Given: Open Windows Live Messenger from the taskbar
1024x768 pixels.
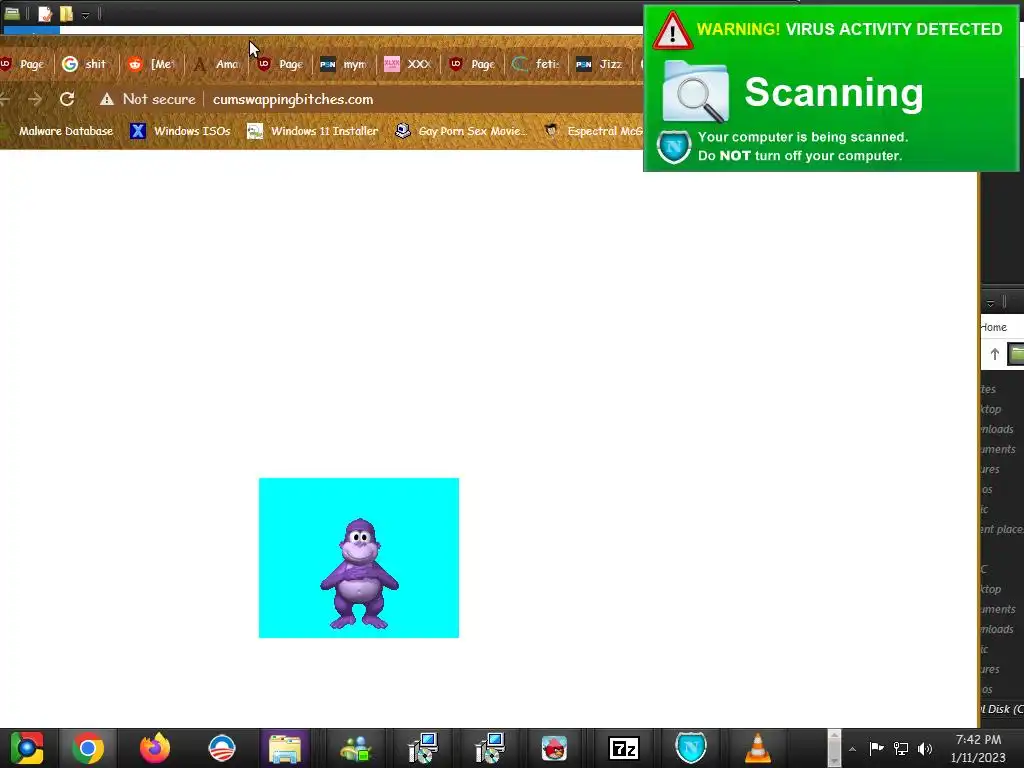Looking at the screenshot, I should [356, 748].
